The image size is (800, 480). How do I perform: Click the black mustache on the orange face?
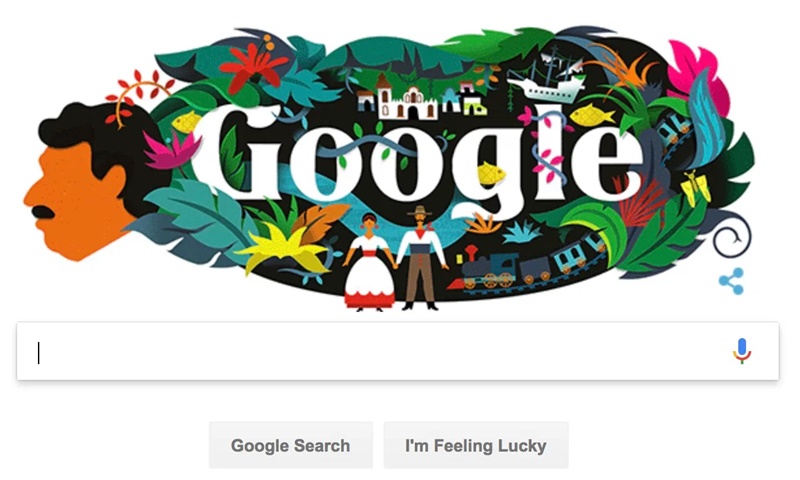coord(42,212)
